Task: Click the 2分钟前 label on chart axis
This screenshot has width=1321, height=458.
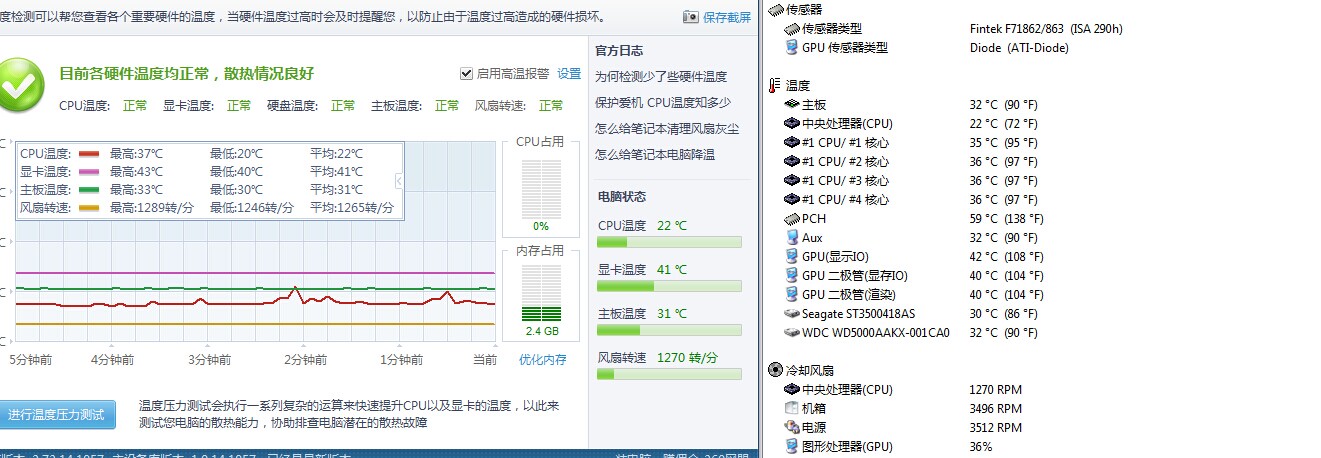Action: [x=307, y=360]
